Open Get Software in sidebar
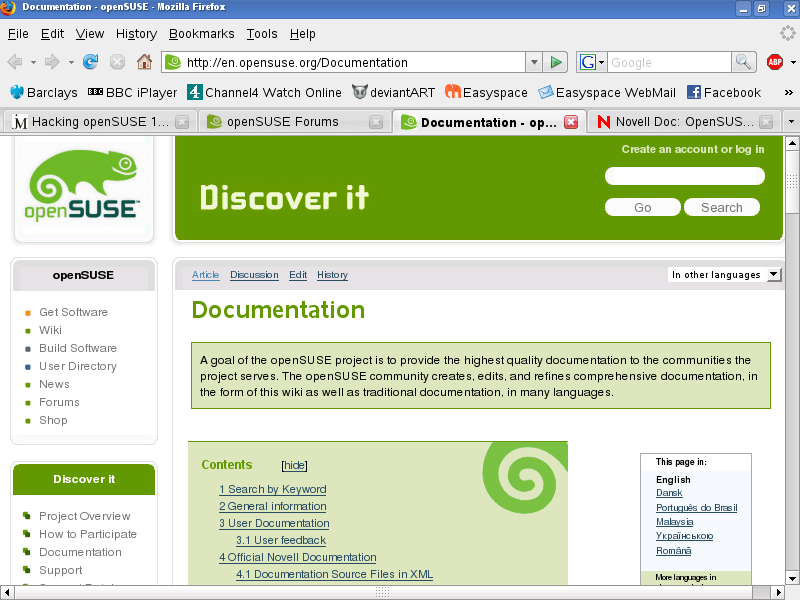Screen dimensions: 800x600 pyautogui.click(x=73, y=312)
